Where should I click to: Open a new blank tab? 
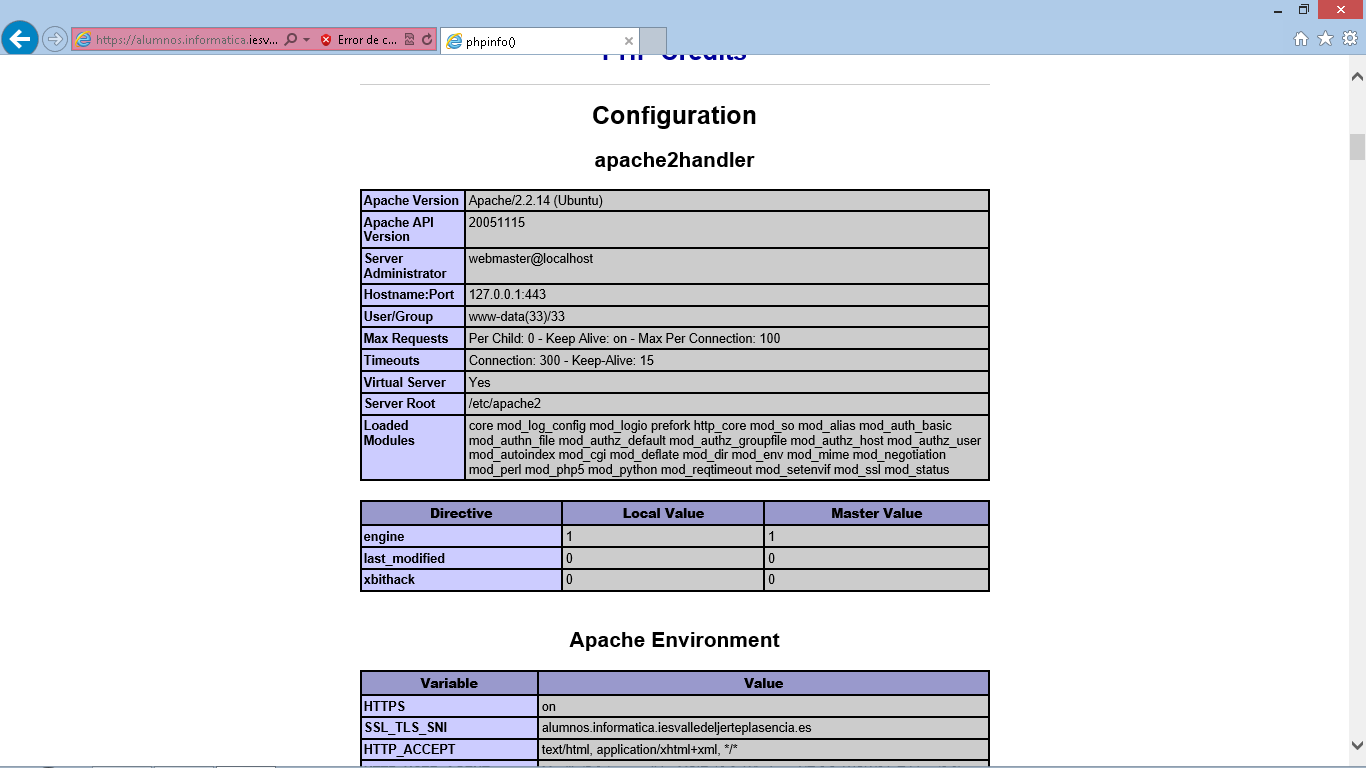point(652,41)
